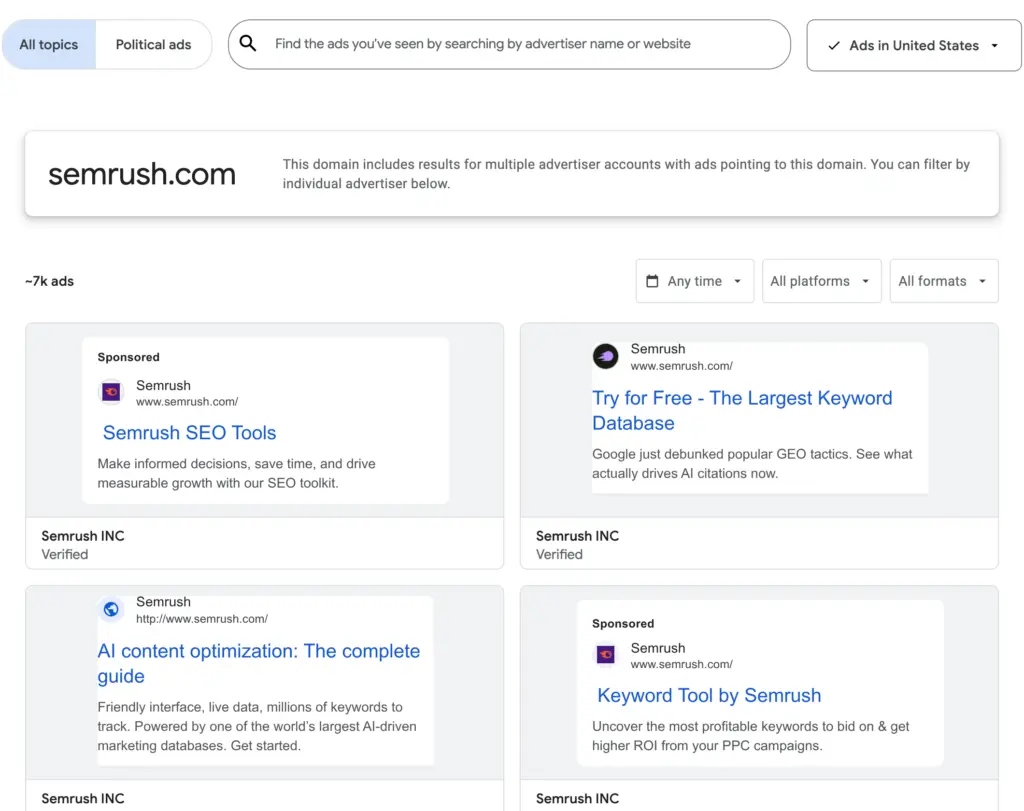This screenshot has height=811, width=1024.
Task: Open AI content optimization: The complete guide
Action: (259, 663)
